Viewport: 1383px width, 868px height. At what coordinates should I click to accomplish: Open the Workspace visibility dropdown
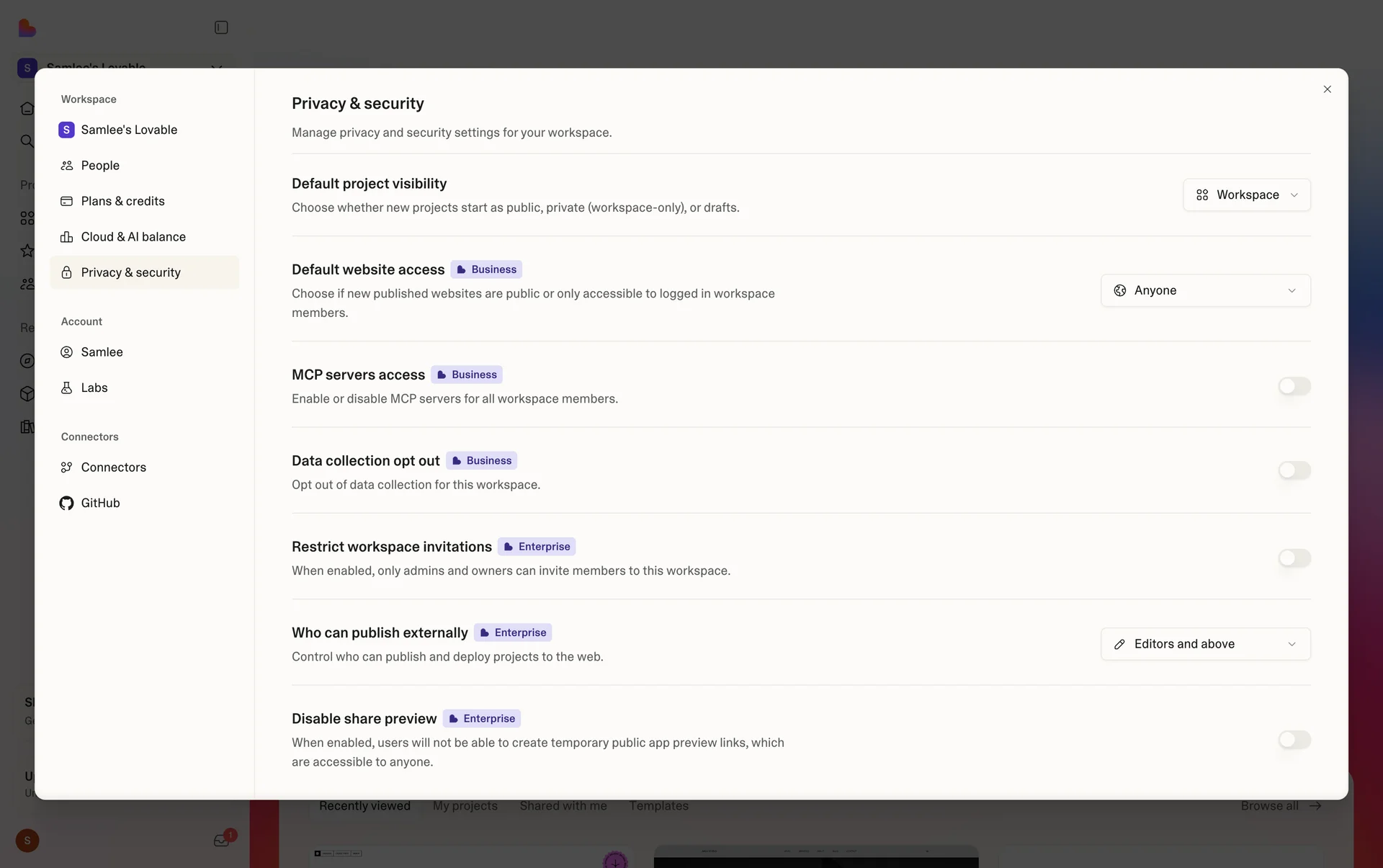[x=1246, y=195]
